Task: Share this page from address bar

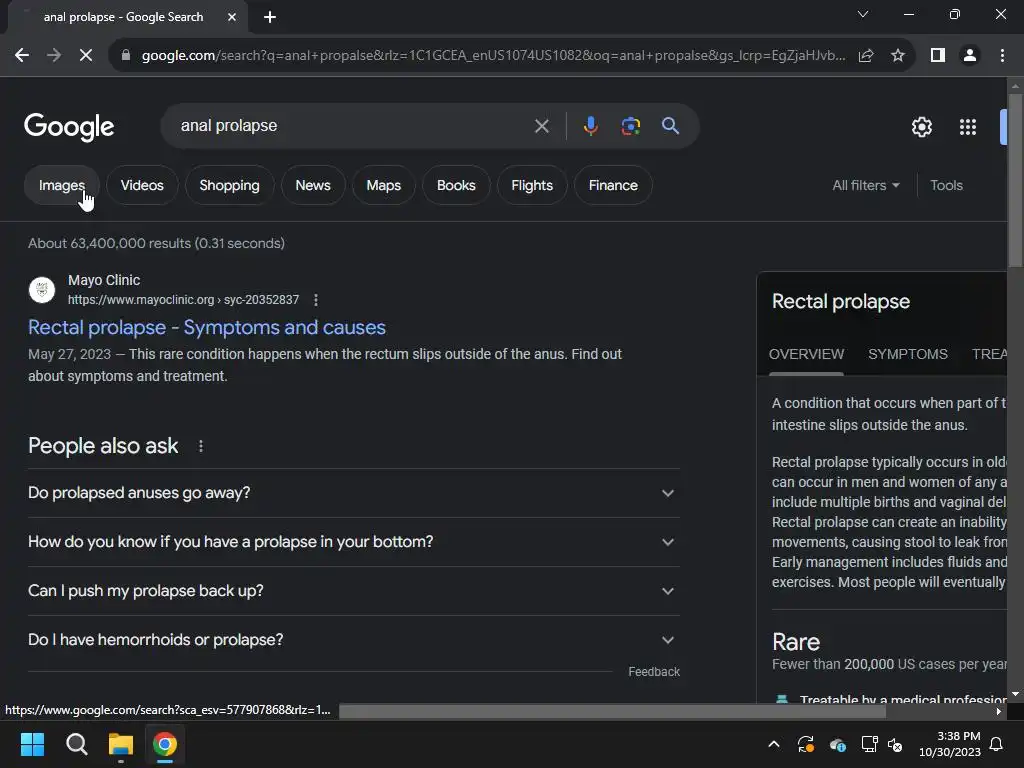Action: pyautogui.click(x=866, y=56)
